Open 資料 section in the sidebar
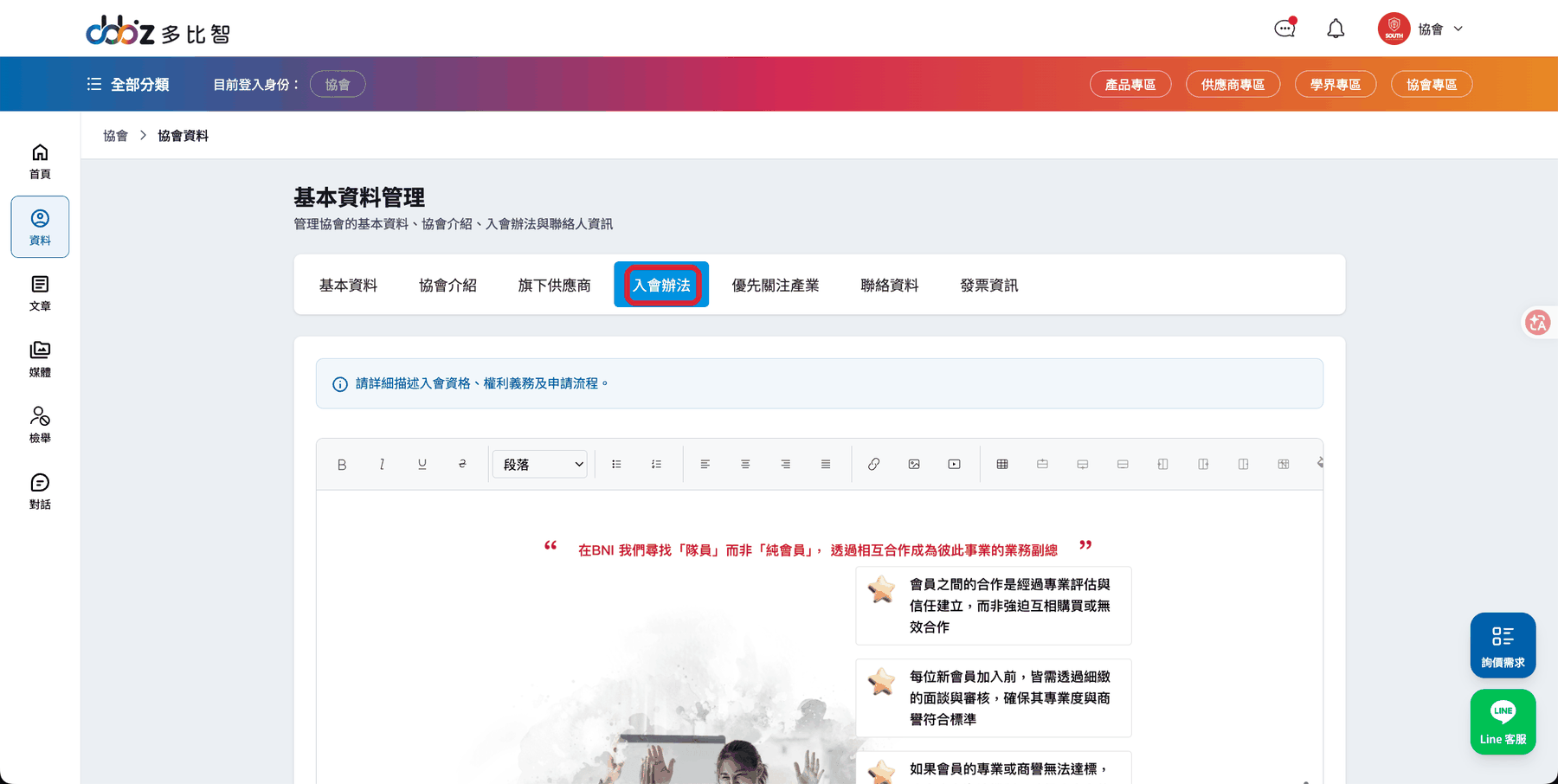The width and height of the screenshot is (1558, 784). [40, 227]
